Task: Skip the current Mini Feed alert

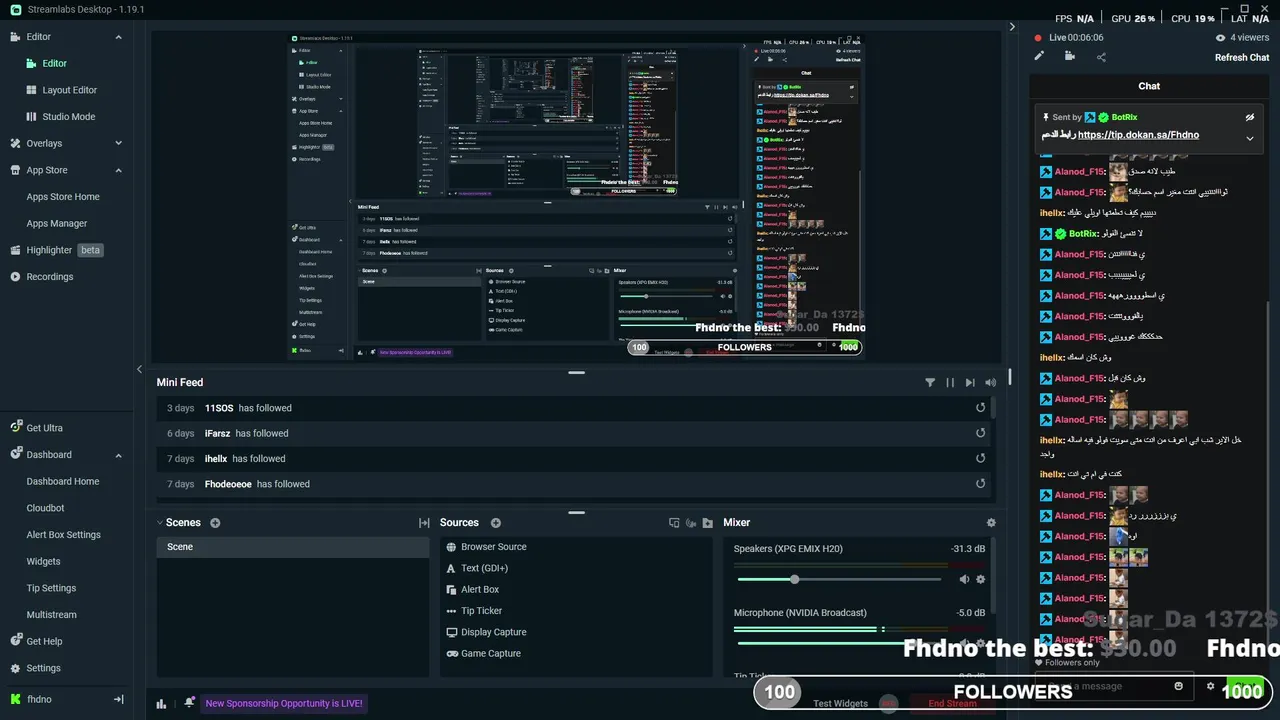Action: pyautogui.click(x=970, y=382)
